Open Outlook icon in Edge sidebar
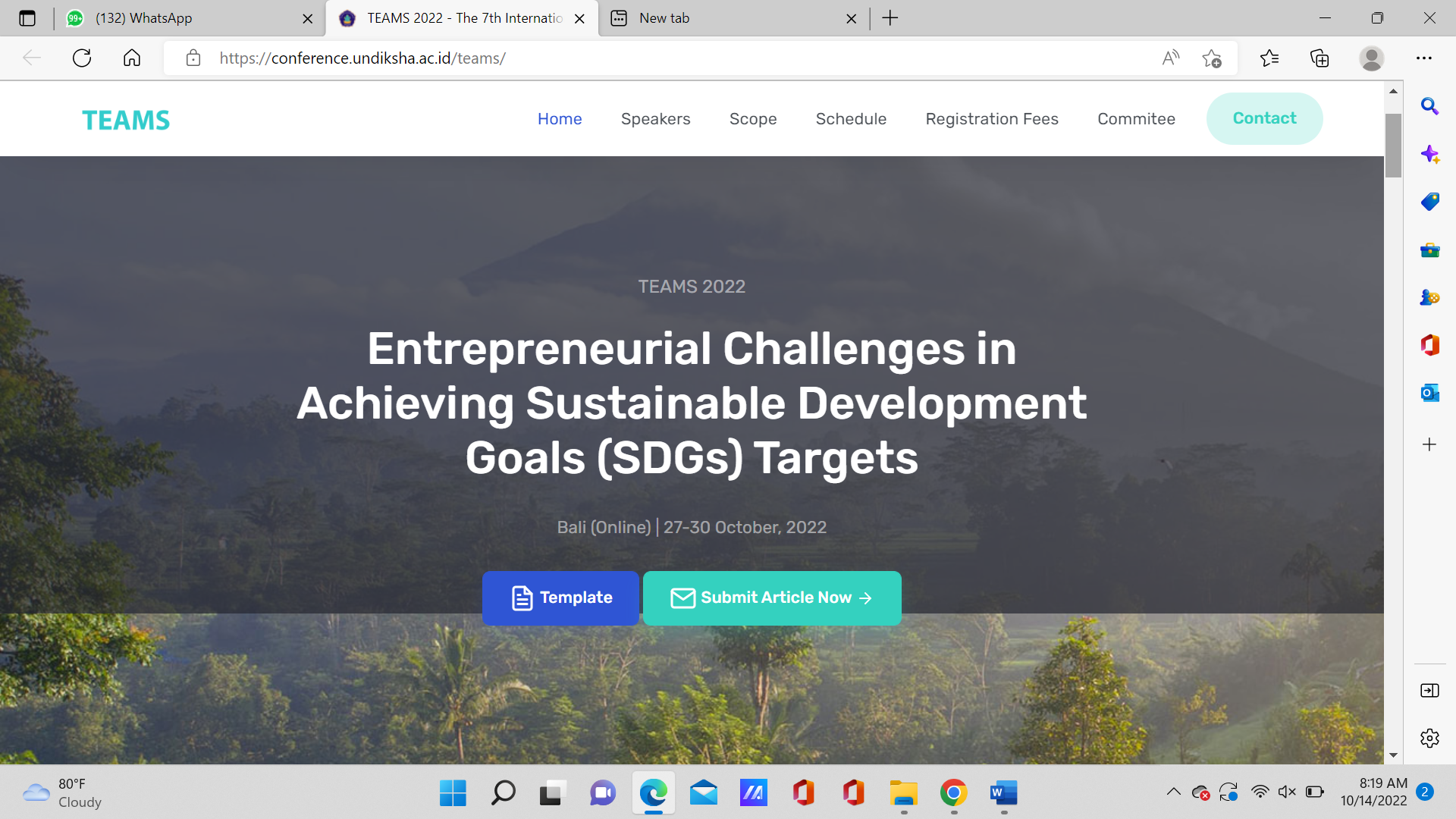 point(1429,393)
